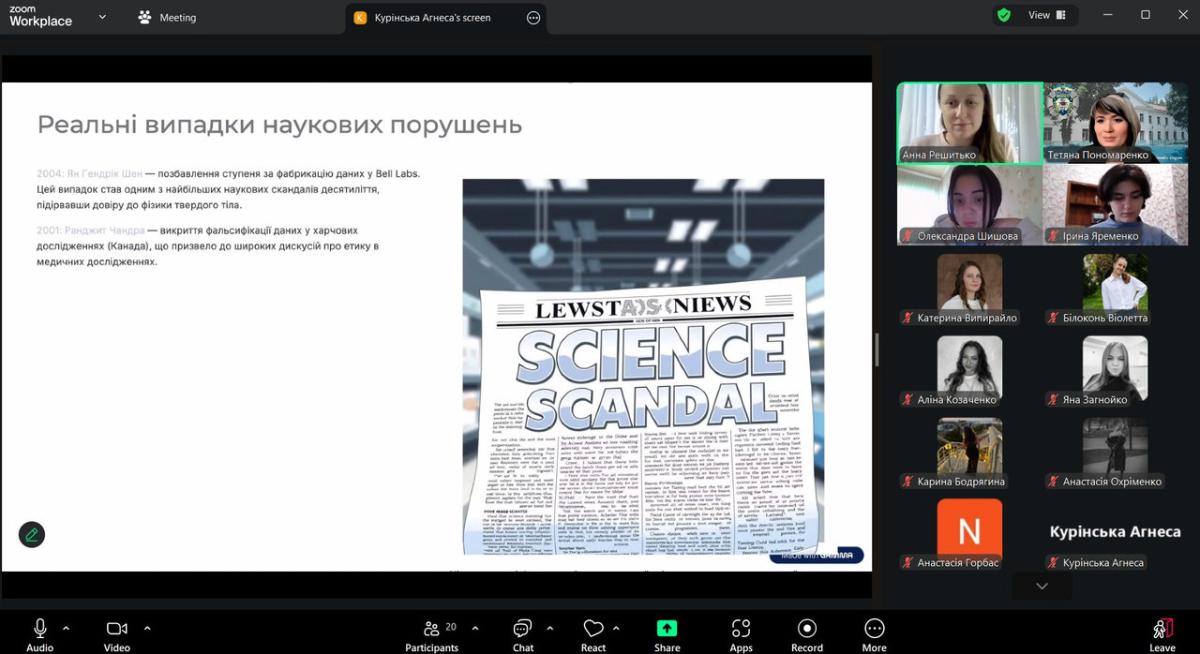Unmute using the Audio microphone icon
The height and width of the screenshot is (654, 1200).
click(40, 628)
